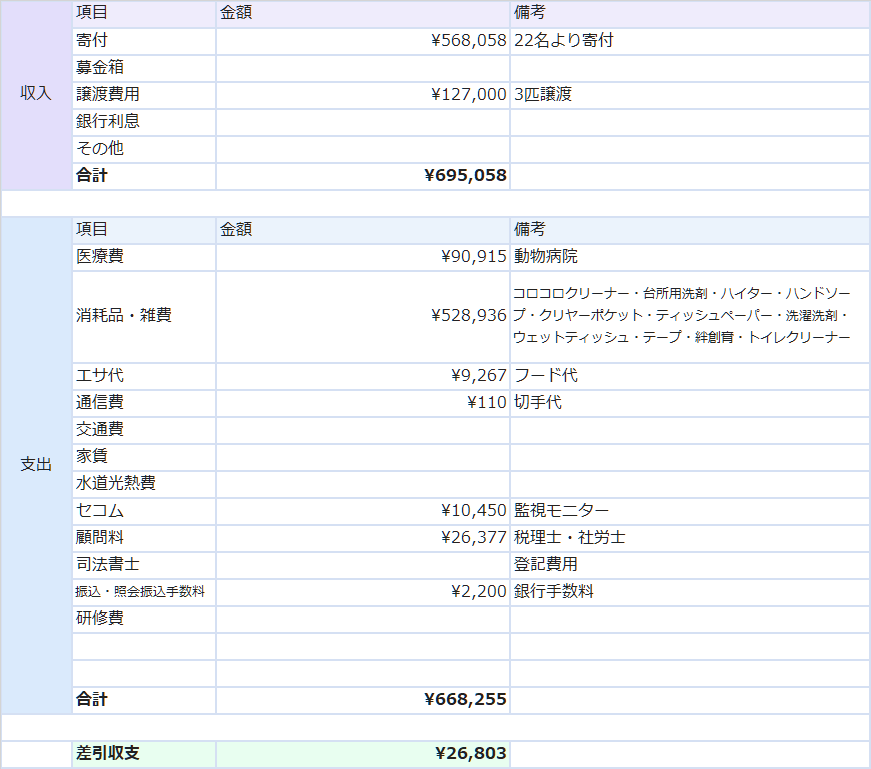Select the セコム amount ¥10,450 cell
Screen dimensions: 871x769
[362, 511]
